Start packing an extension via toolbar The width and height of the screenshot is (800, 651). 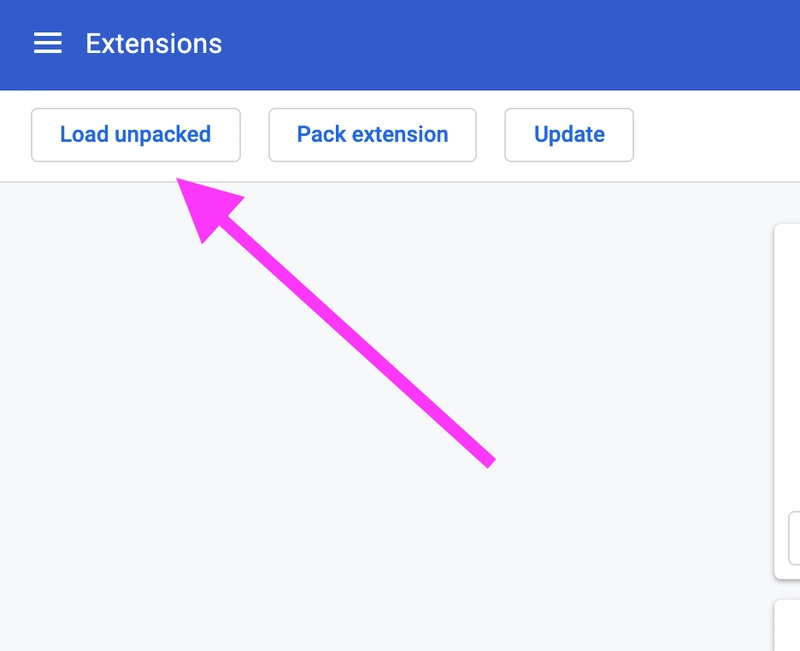(372, 135)
